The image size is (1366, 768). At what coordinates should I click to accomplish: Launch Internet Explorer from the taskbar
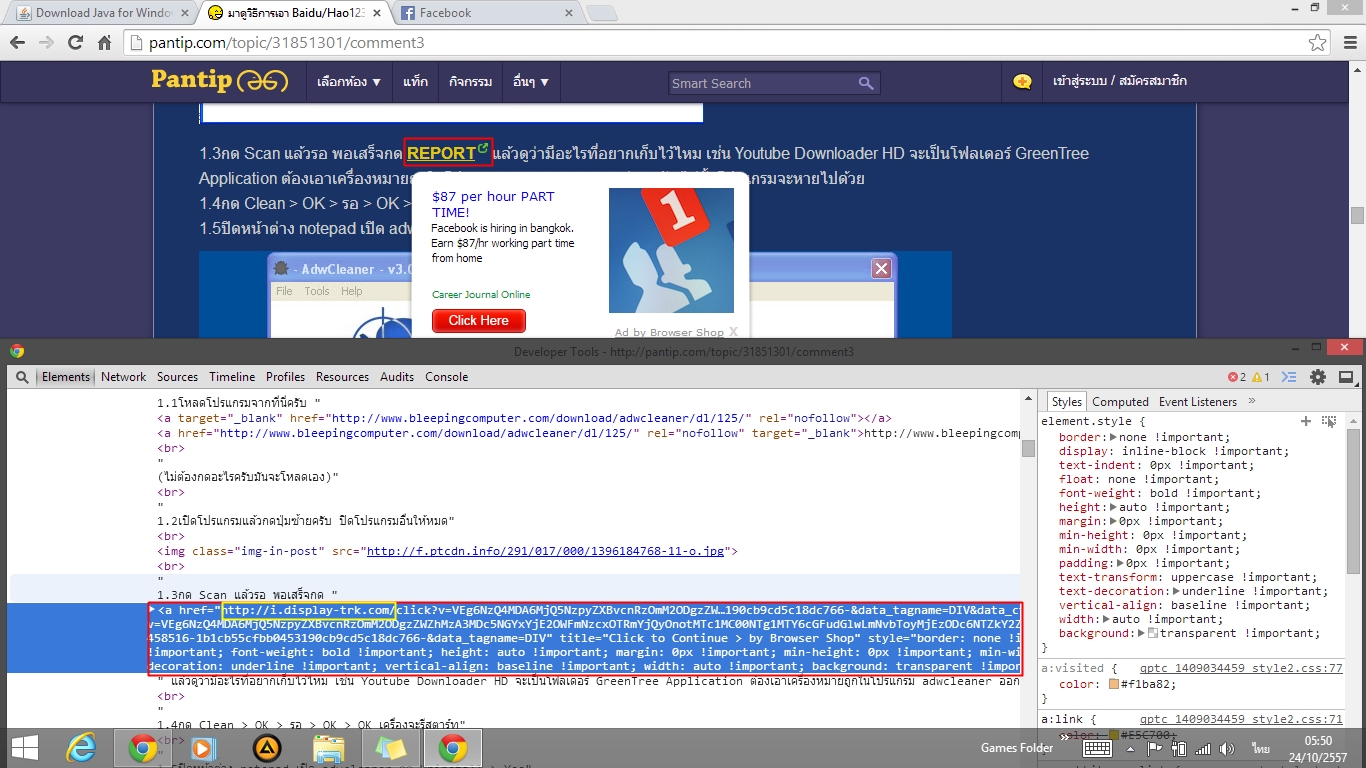pos(80,748)
